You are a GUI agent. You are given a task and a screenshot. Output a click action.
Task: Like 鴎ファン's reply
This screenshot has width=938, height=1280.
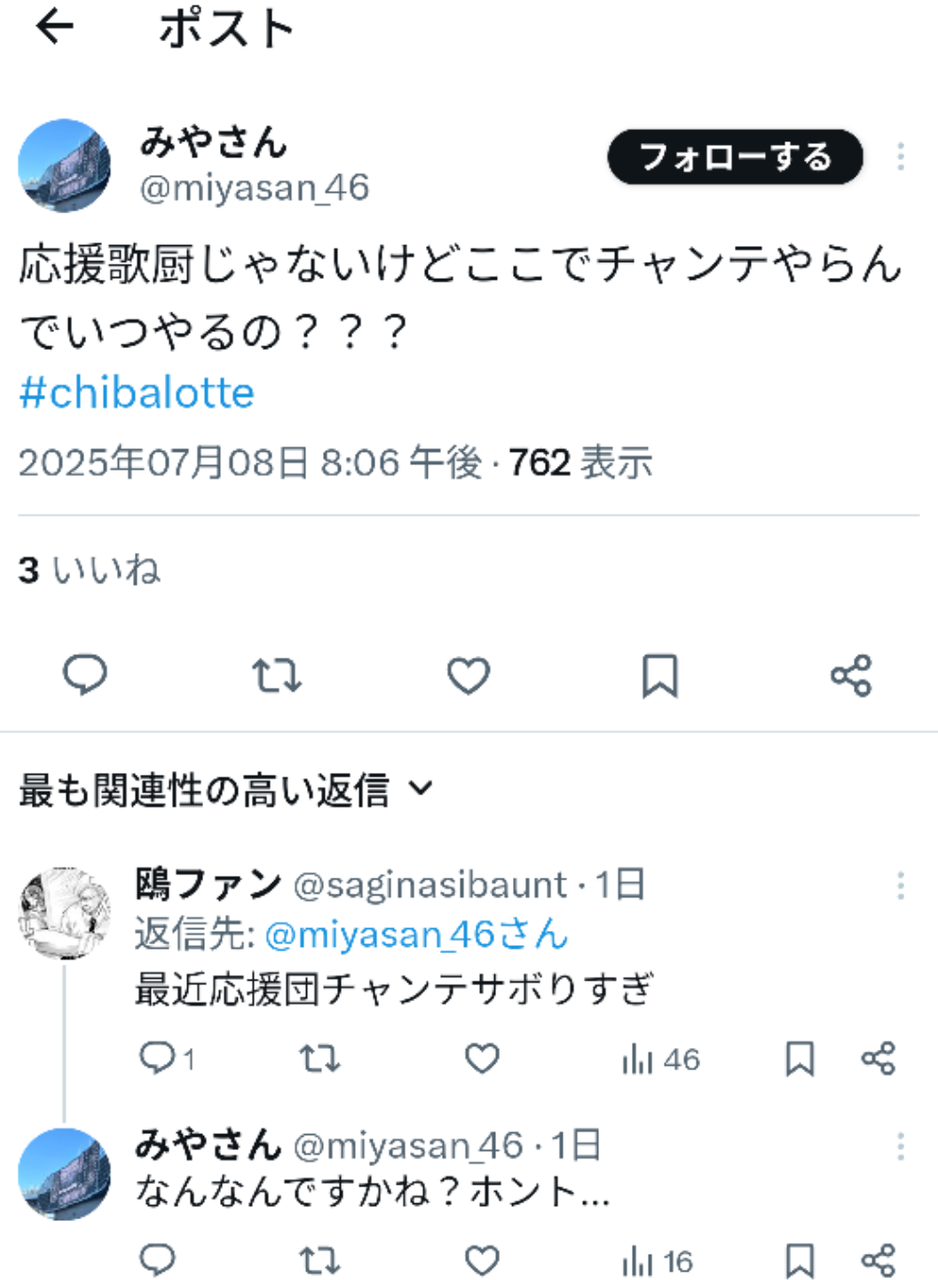(483, 1059)
